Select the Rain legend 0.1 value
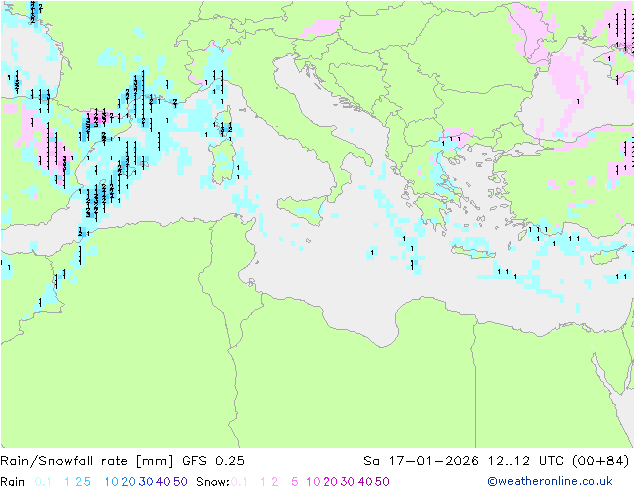This screenshot has width=634, height=490. (43, 482)
